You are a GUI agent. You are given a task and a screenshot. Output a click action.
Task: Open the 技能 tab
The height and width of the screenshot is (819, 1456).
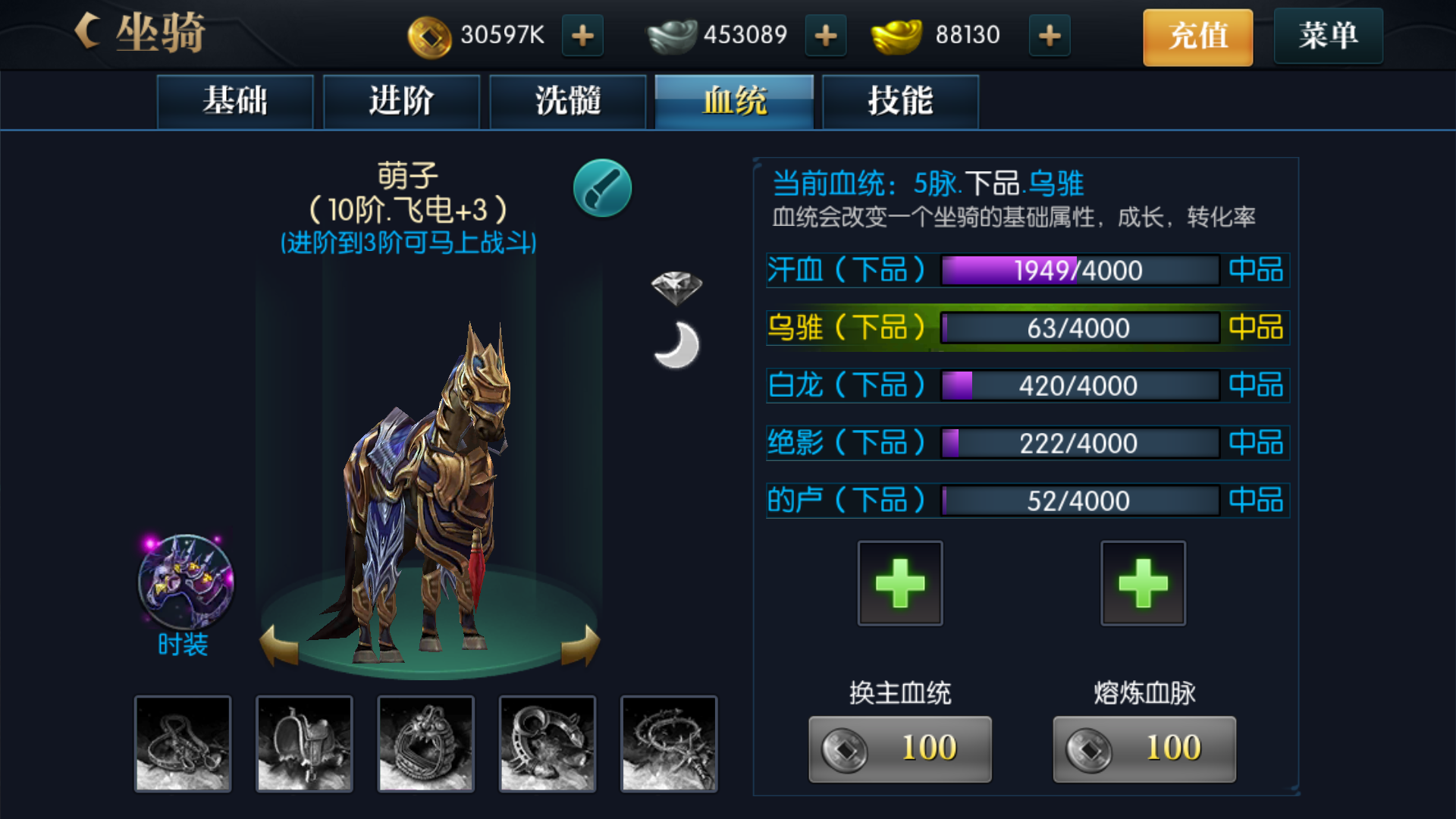coord(901,102)
